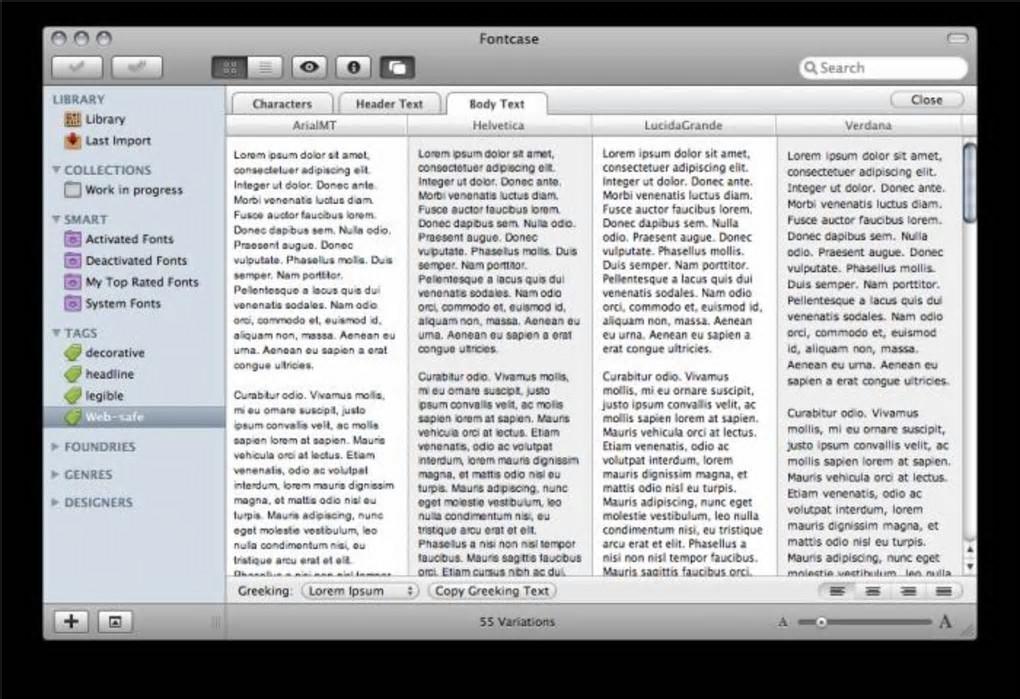Expand the GENRES section

[x=55, y=475]
